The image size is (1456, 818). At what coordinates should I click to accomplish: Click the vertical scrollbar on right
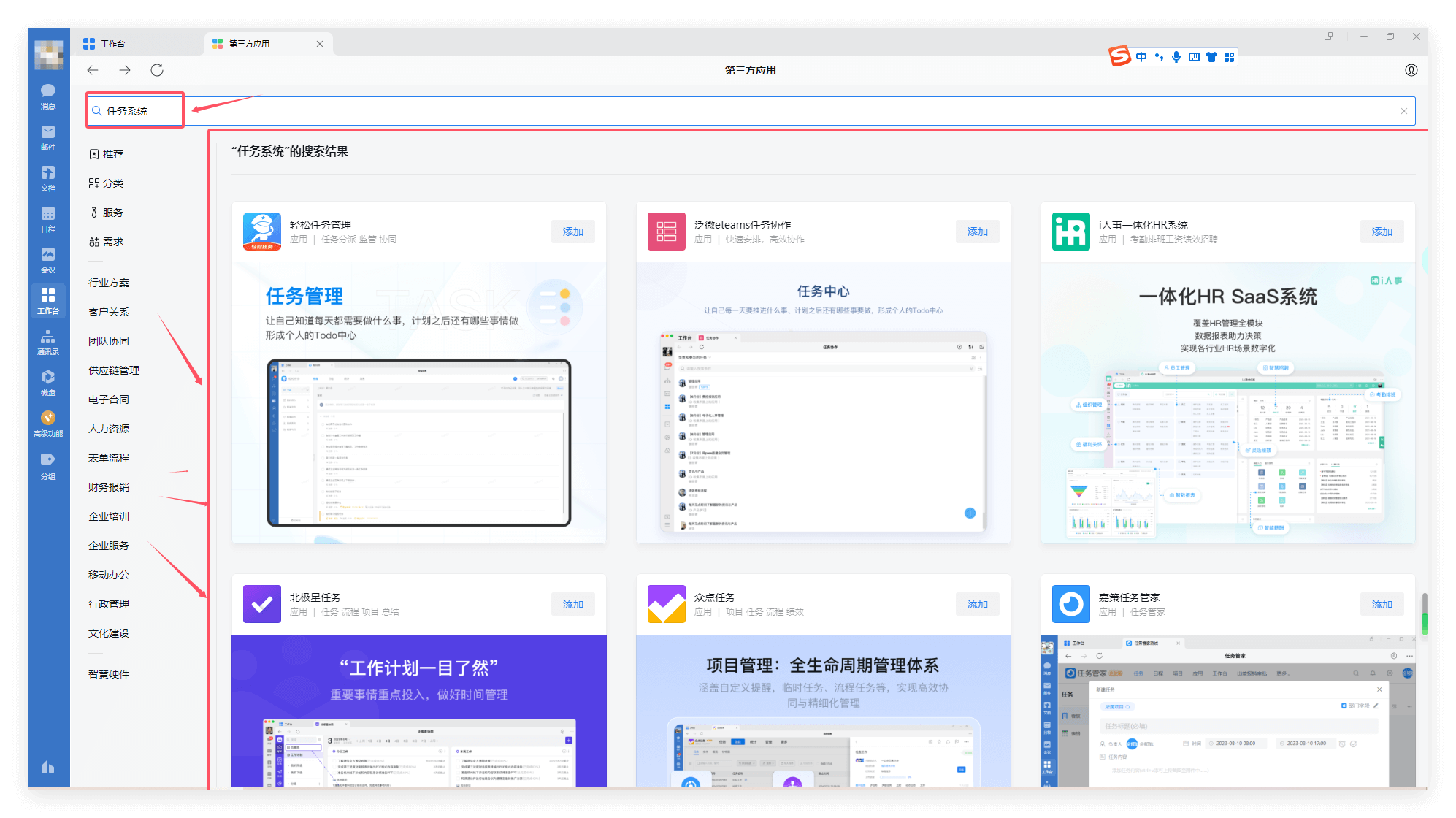(x=1425, y=613)
